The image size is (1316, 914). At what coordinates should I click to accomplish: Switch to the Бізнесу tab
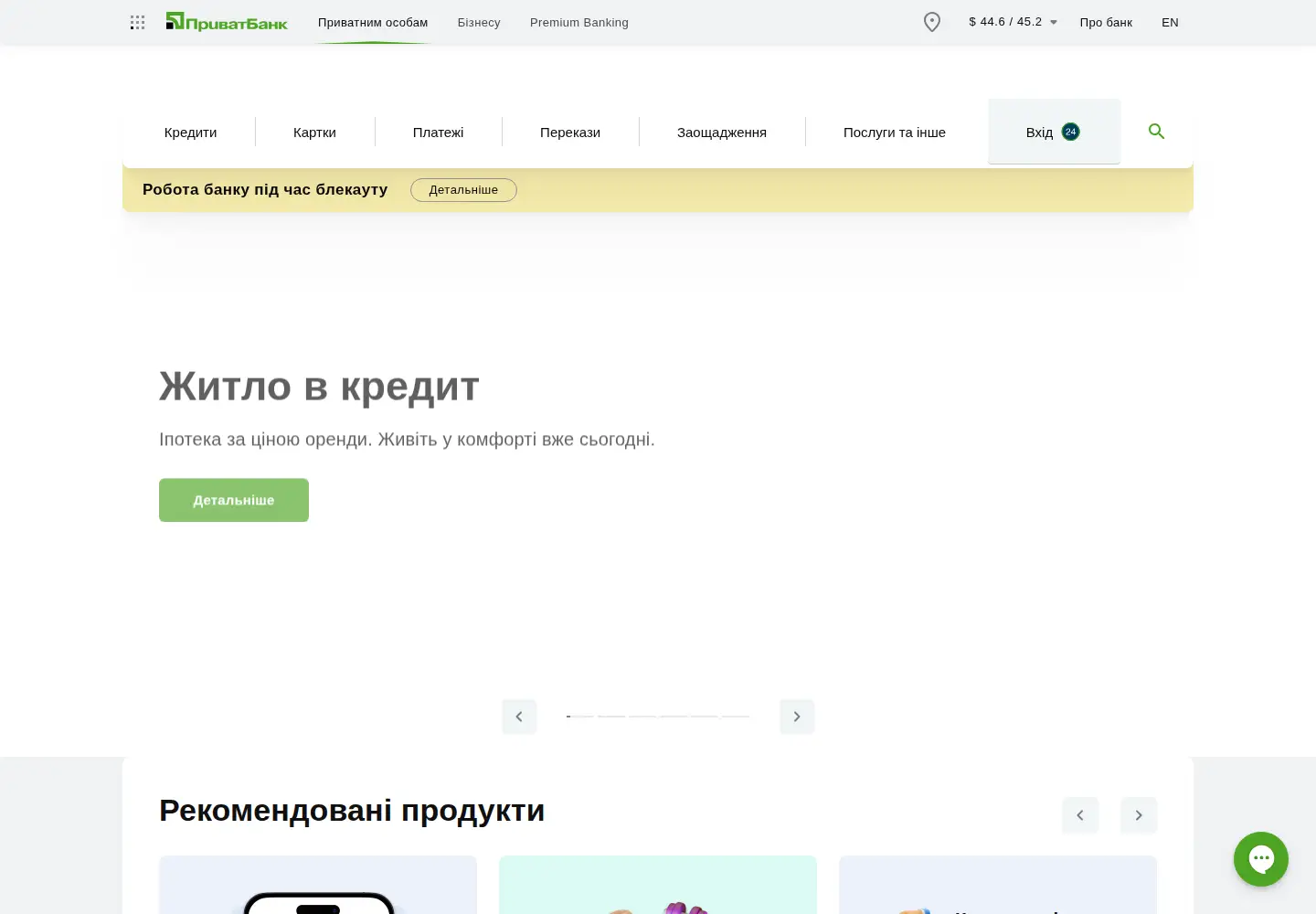coord(479,22)
